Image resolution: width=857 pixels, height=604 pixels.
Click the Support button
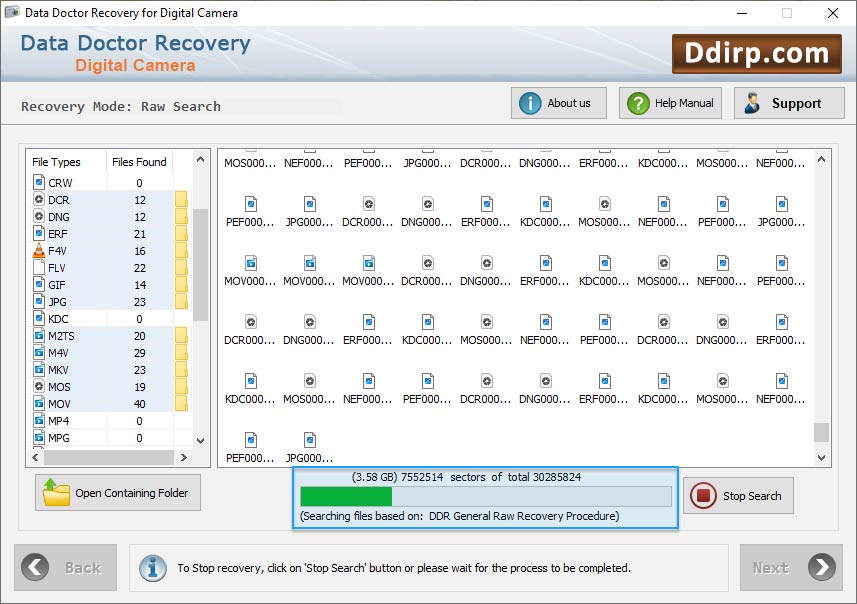click(789, 103)
